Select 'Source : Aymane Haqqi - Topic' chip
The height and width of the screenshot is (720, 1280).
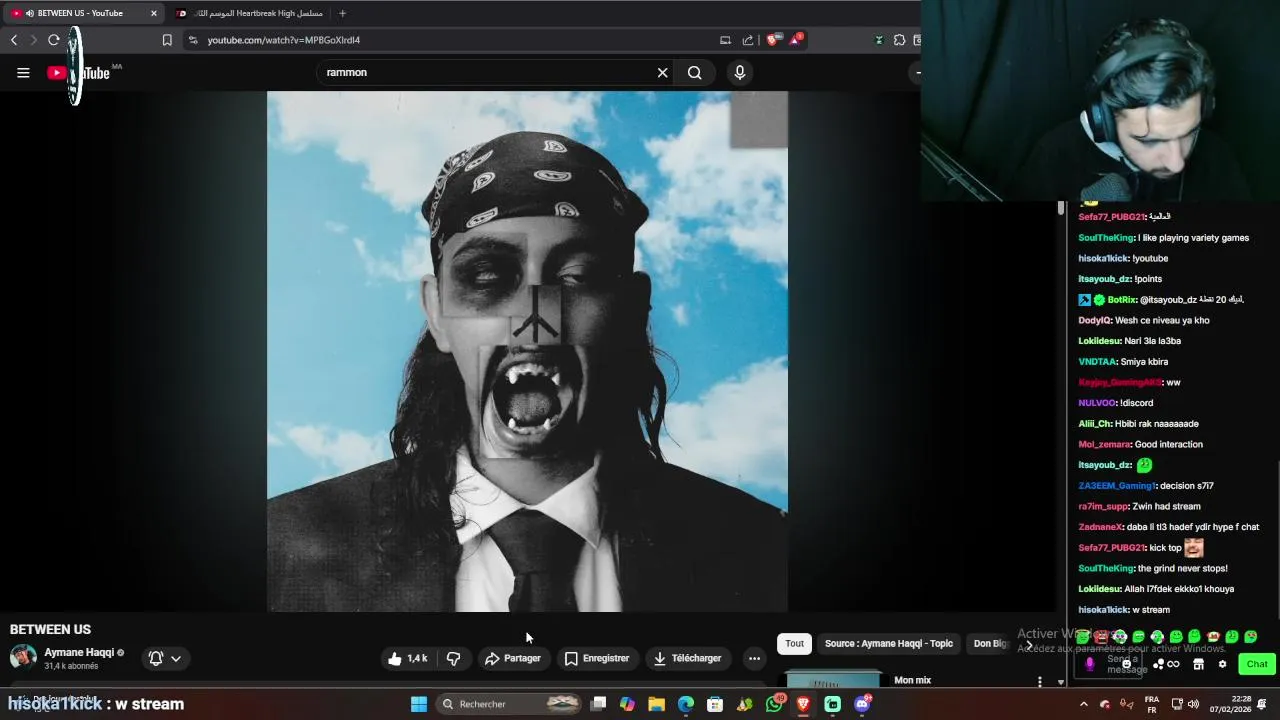(889, 644)
